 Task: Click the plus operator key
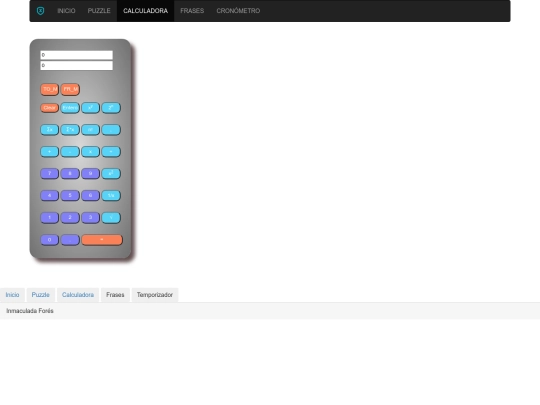49,152
